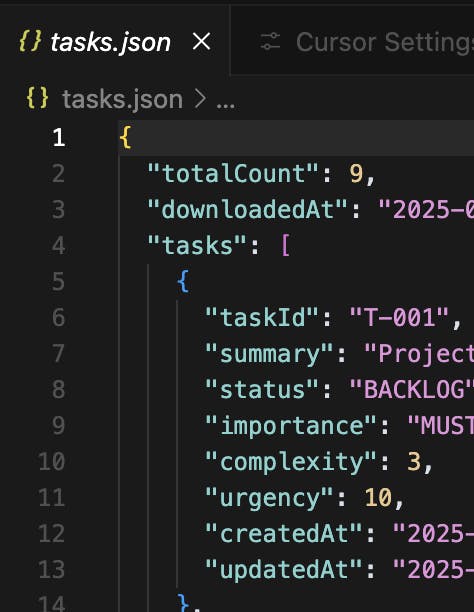Image resolution: width=474 pixels, height=612 pixels.
Task: Click line number 13 in gutter
Action: coord(52,570)
